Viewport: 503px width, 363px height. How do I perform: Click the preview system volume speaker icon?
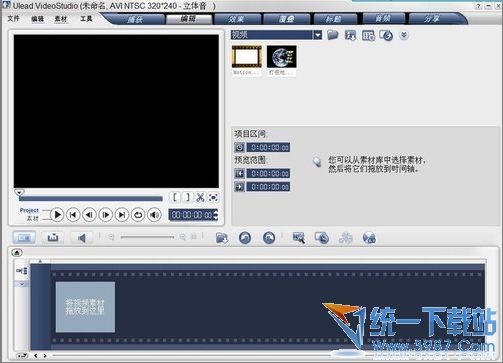(154, 215)
